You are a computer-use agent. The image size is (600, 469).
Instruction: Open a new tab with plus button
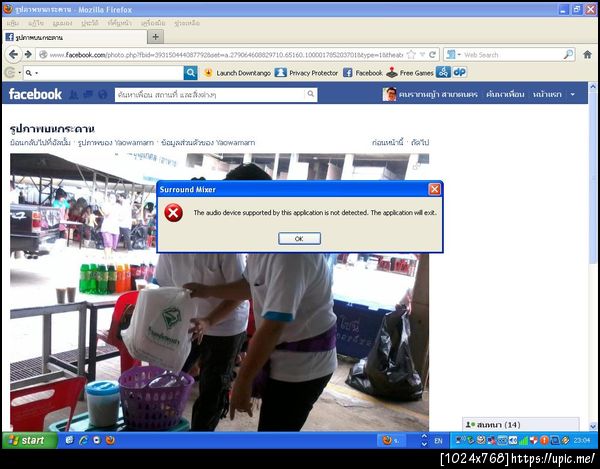156,37
